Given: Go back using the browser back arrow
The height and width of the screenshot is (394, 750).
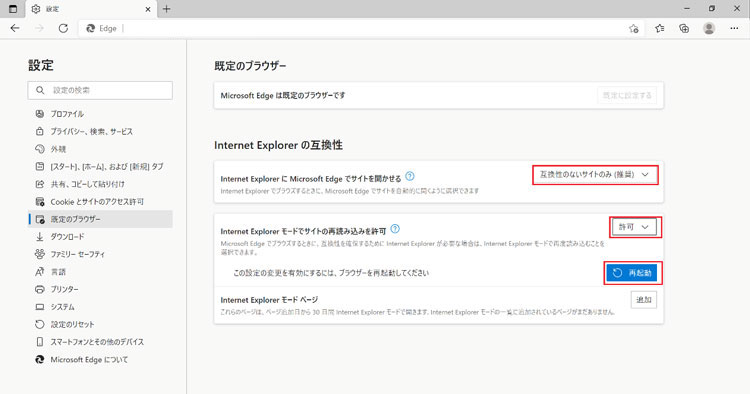Looking at the screenshot, I should click(15, 28).
